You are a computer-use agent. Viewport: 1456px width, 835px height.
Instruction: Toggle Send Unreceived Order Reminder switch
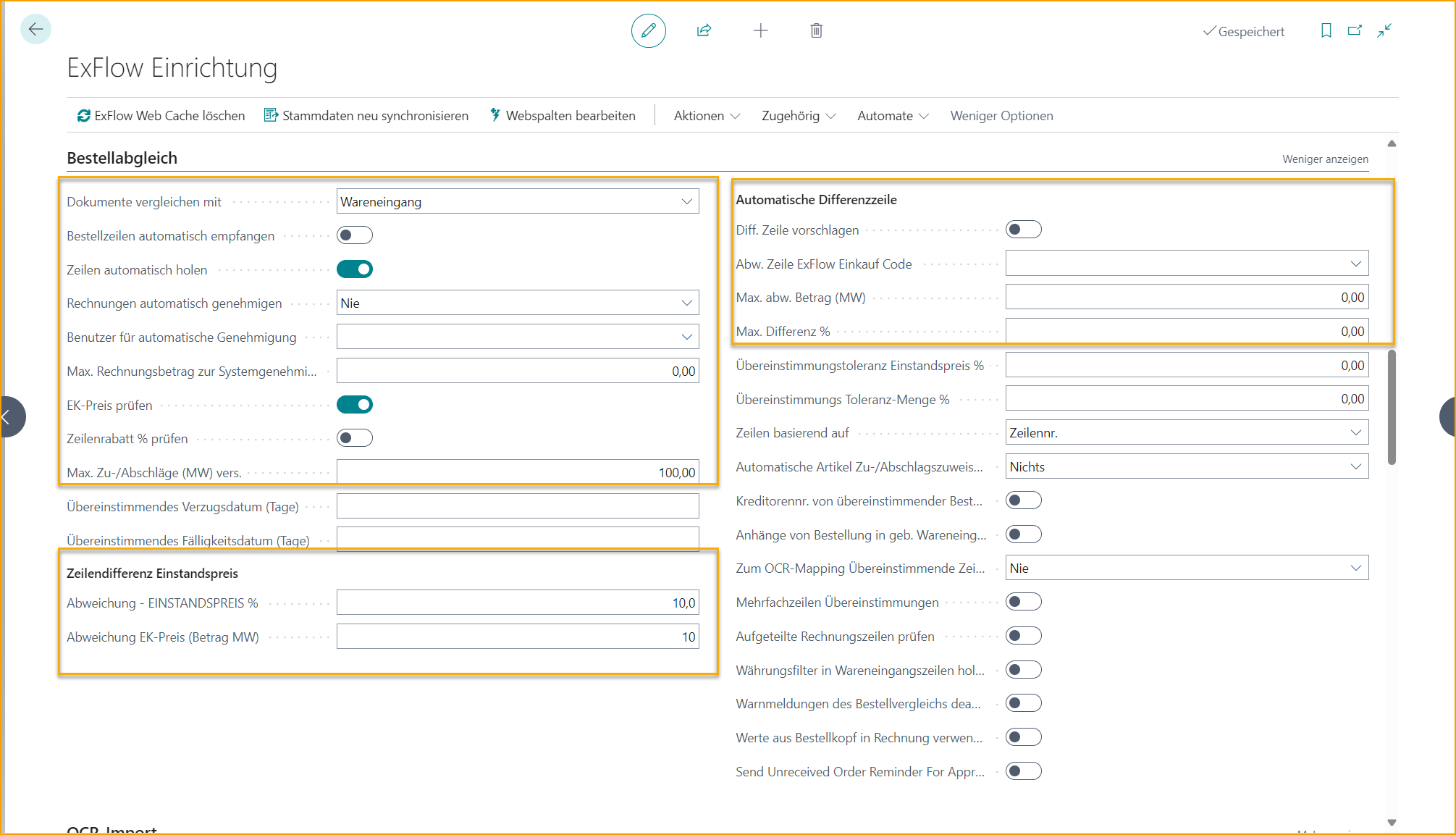pyautogui.click(x=1024, y=771)
